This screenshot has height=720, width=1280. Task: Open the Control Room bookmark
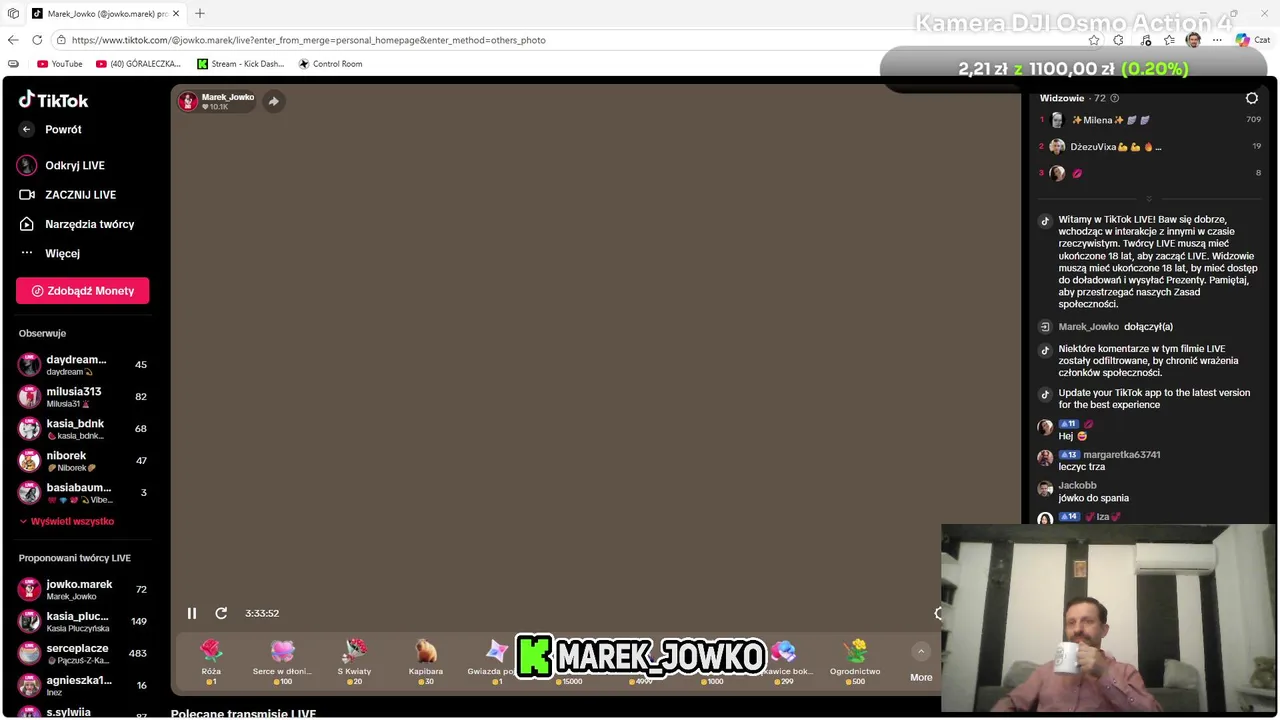[x=331, y=64]
